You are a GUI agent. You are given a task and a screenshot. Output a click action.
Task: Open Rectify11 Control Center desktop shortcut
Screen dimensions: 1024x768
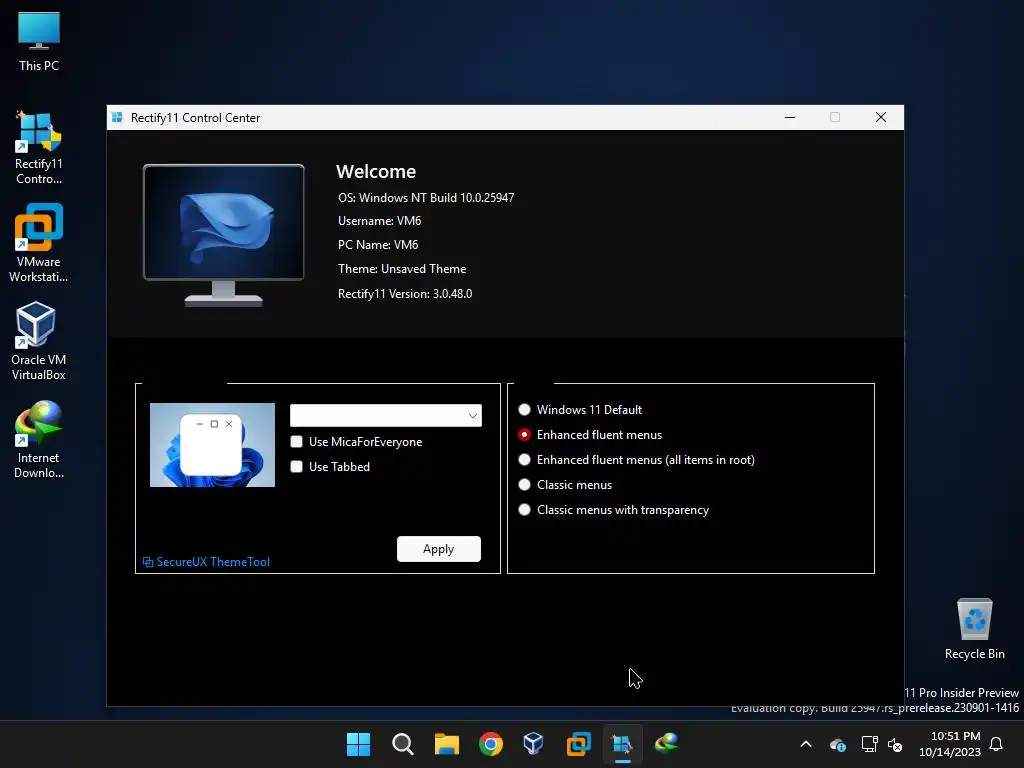[x=39, y=148]
